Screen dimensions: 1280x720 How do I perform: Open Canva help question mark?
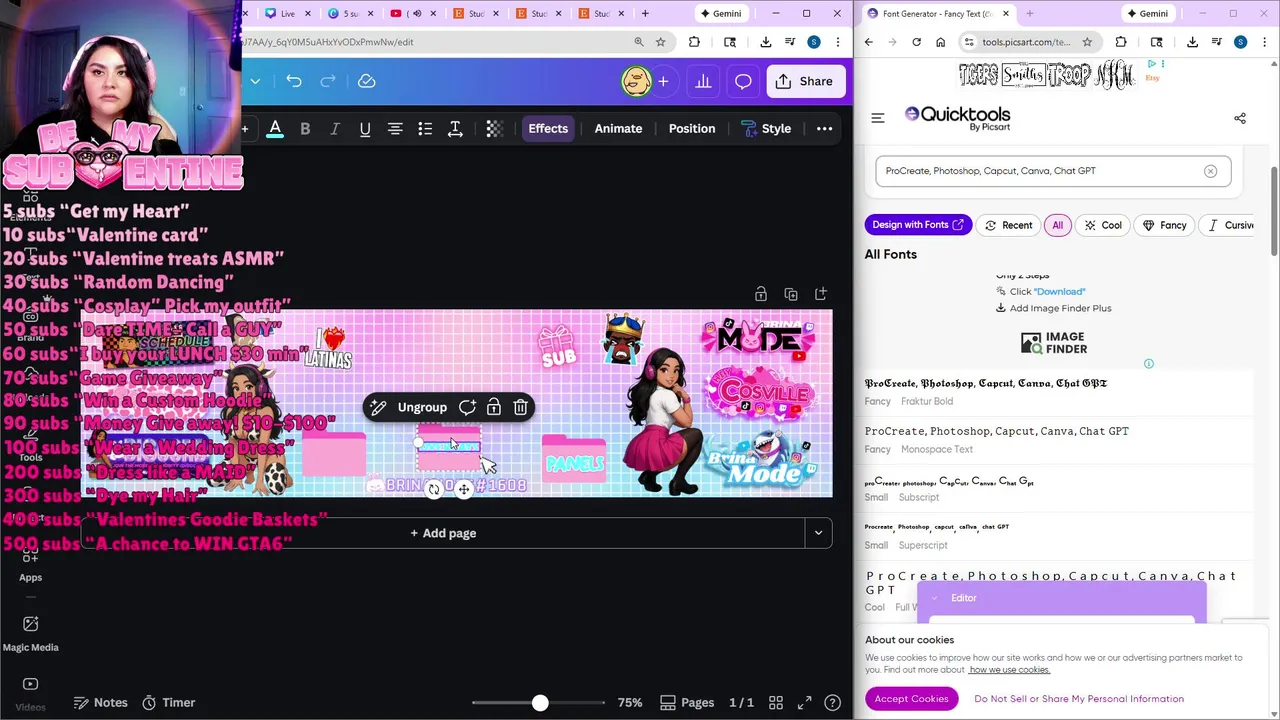(x=832, y=703)
